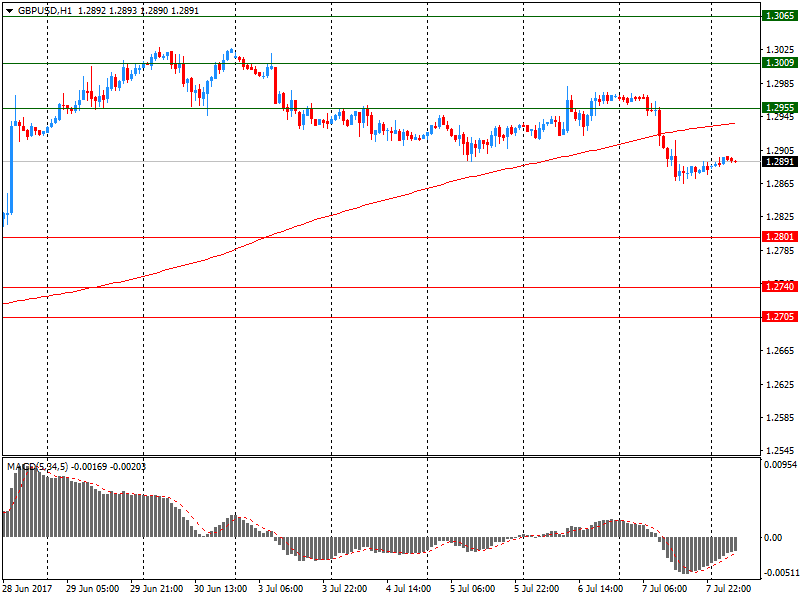Click the 1.2825 price scale value

point(780,217)
